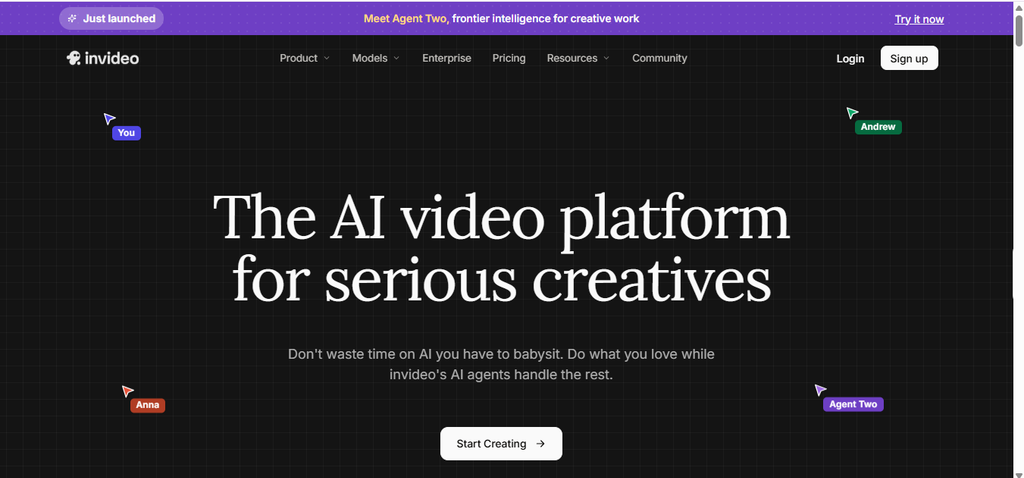
Task: Click the arrow icon in Start Creating button
Action: coord(540,444)
